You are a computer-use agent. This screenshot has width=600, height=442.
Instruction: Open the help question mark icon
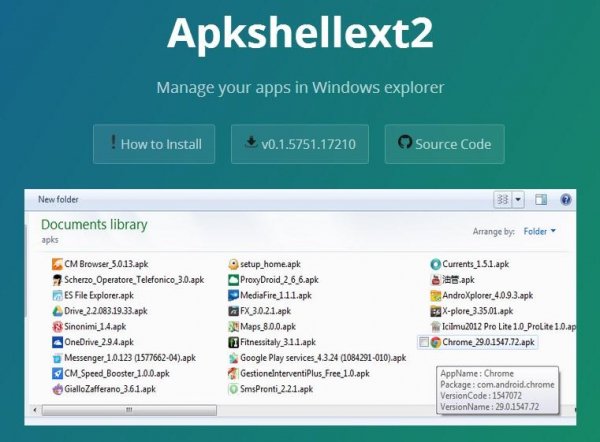566,199
